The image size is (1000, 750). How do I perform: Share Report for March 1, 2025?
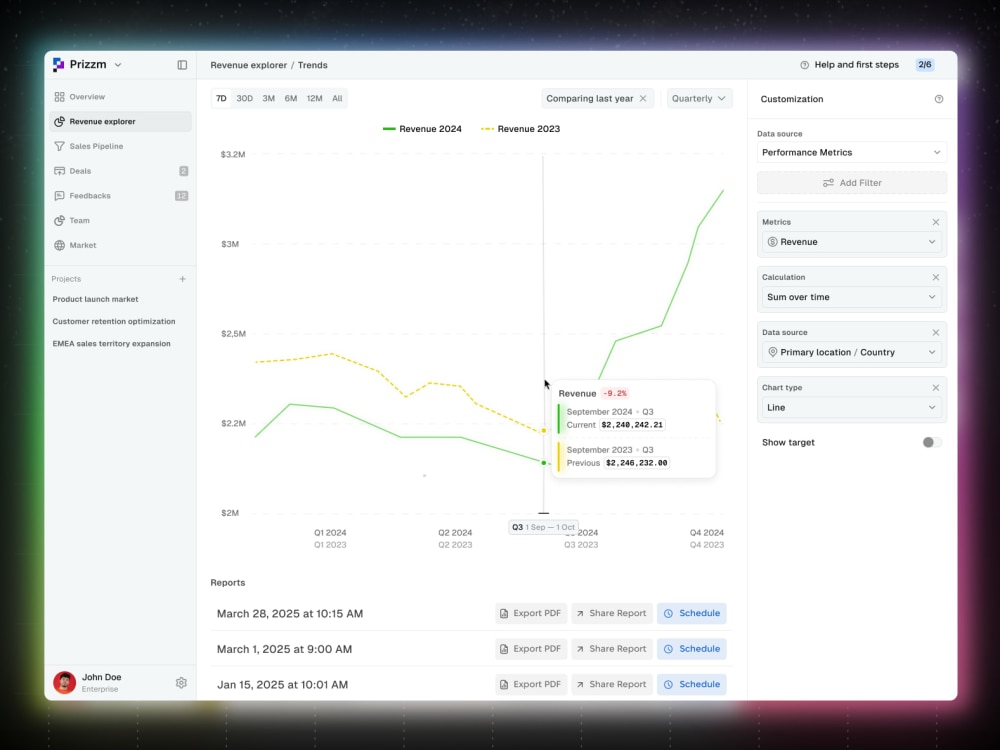point(612,649)
